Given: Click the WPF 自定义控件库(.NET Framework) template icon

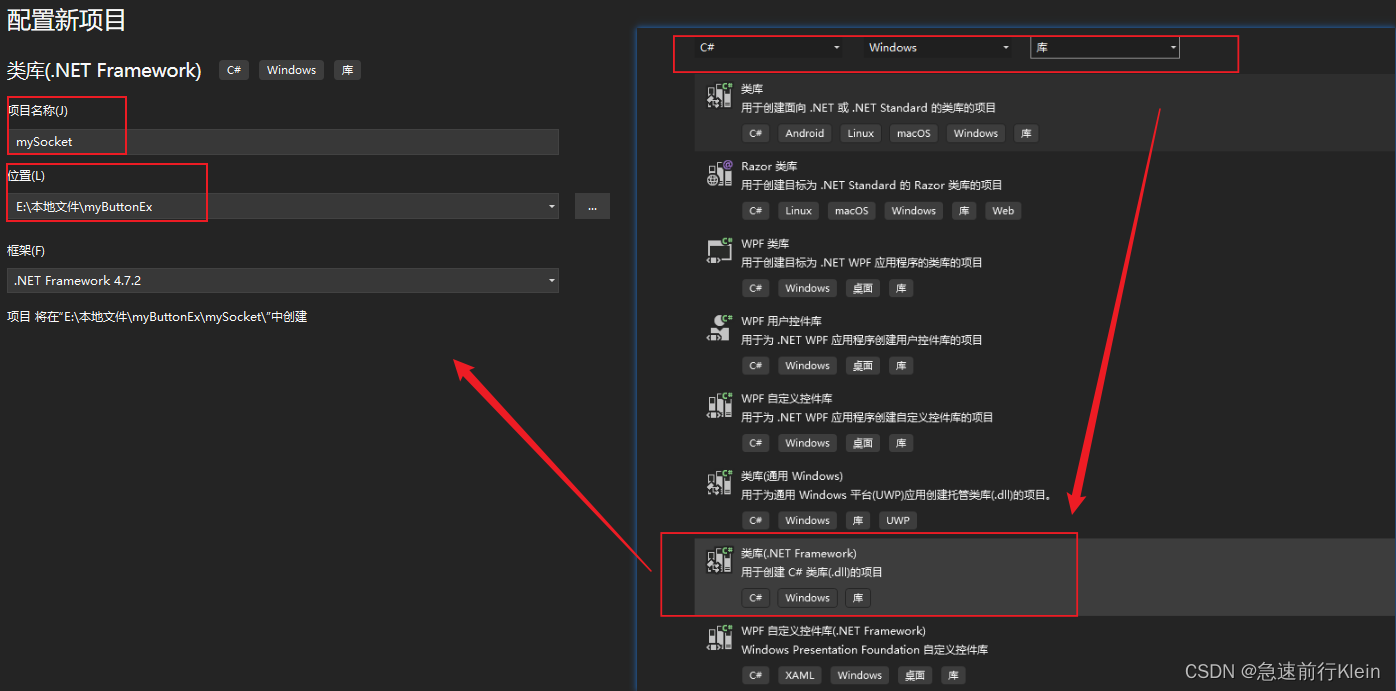Looking at the screenshot, I should click(x=718, y=640).
